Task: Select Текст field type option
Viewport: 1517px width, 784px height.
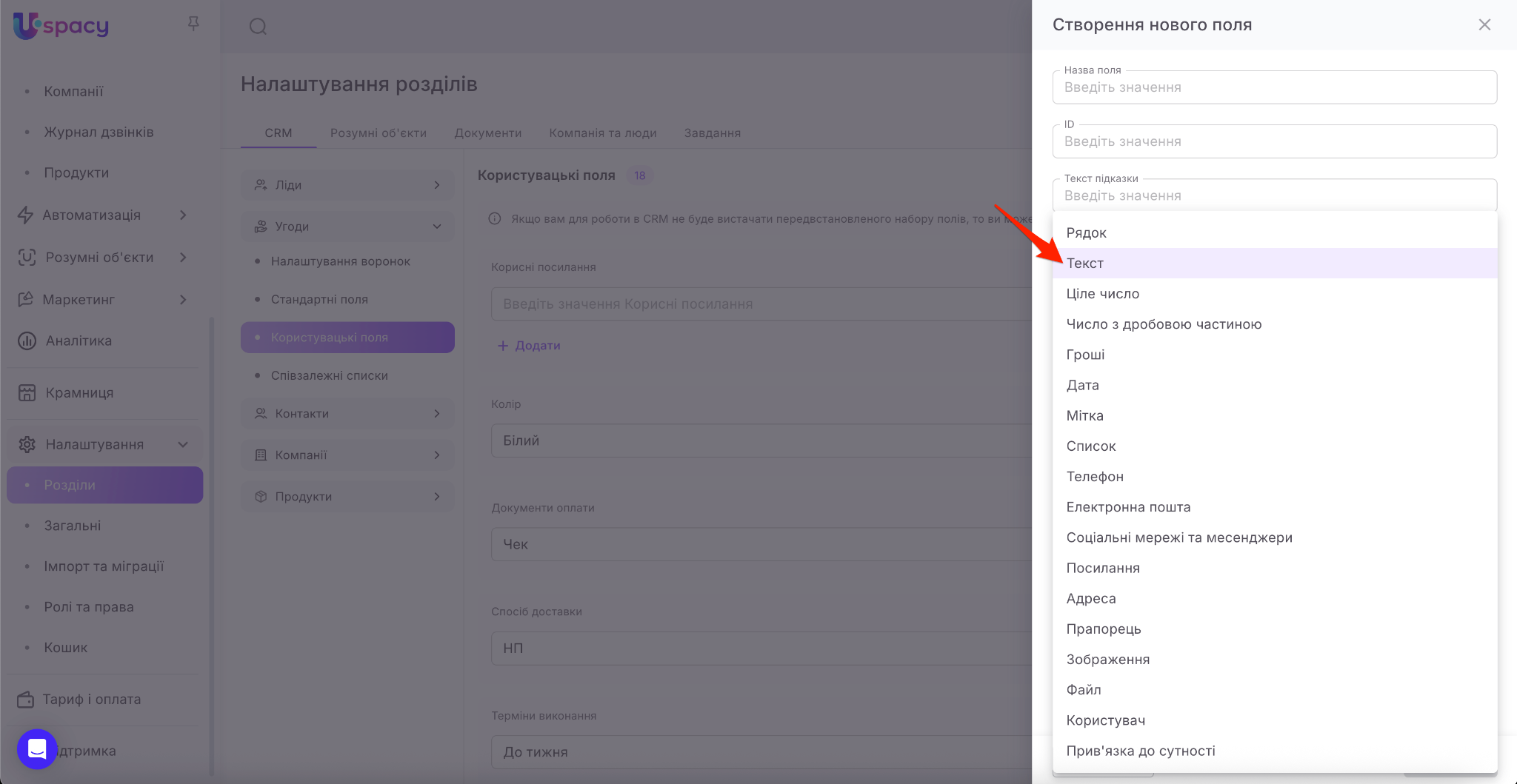Action: pyautogui.click(x=1085, y=263)
